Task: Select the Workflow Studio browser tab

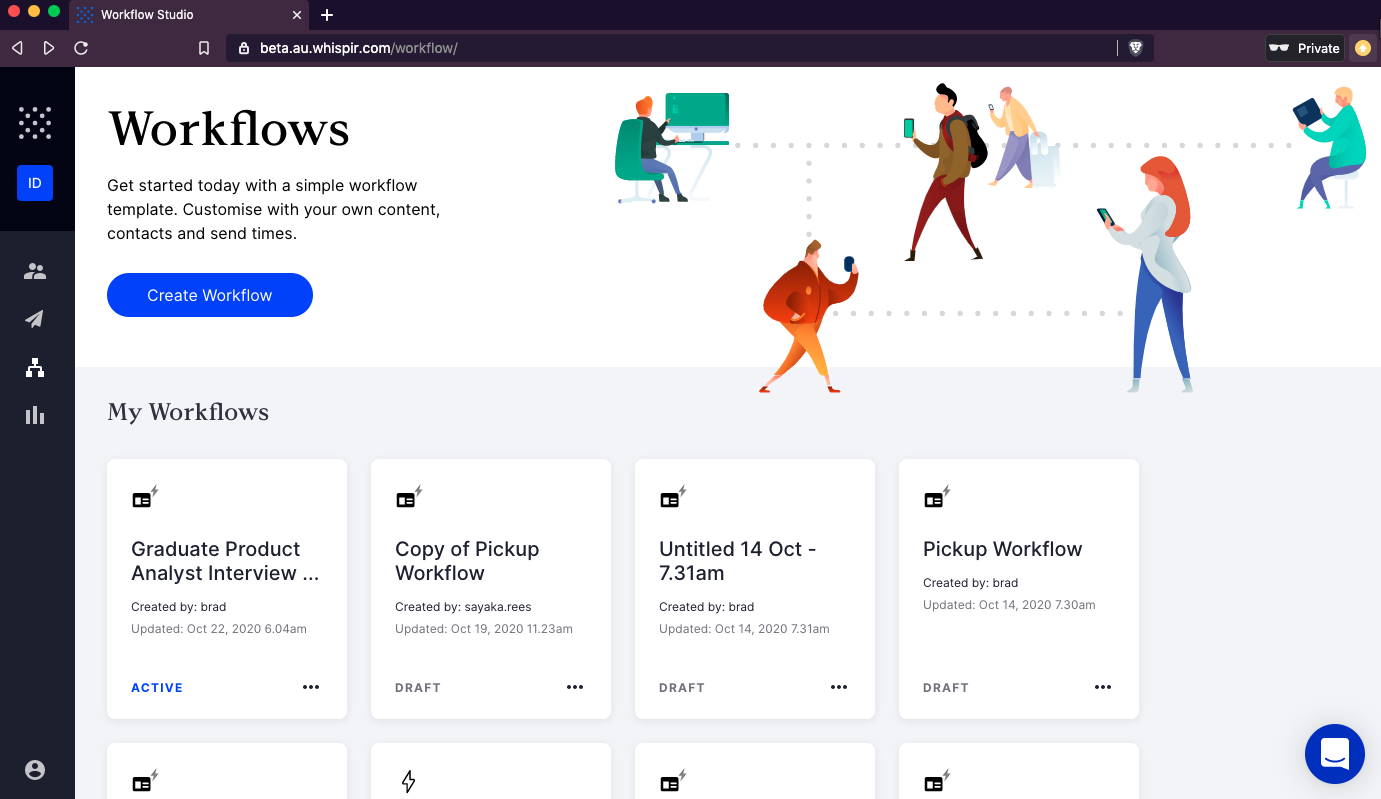Action: (190, 15)
